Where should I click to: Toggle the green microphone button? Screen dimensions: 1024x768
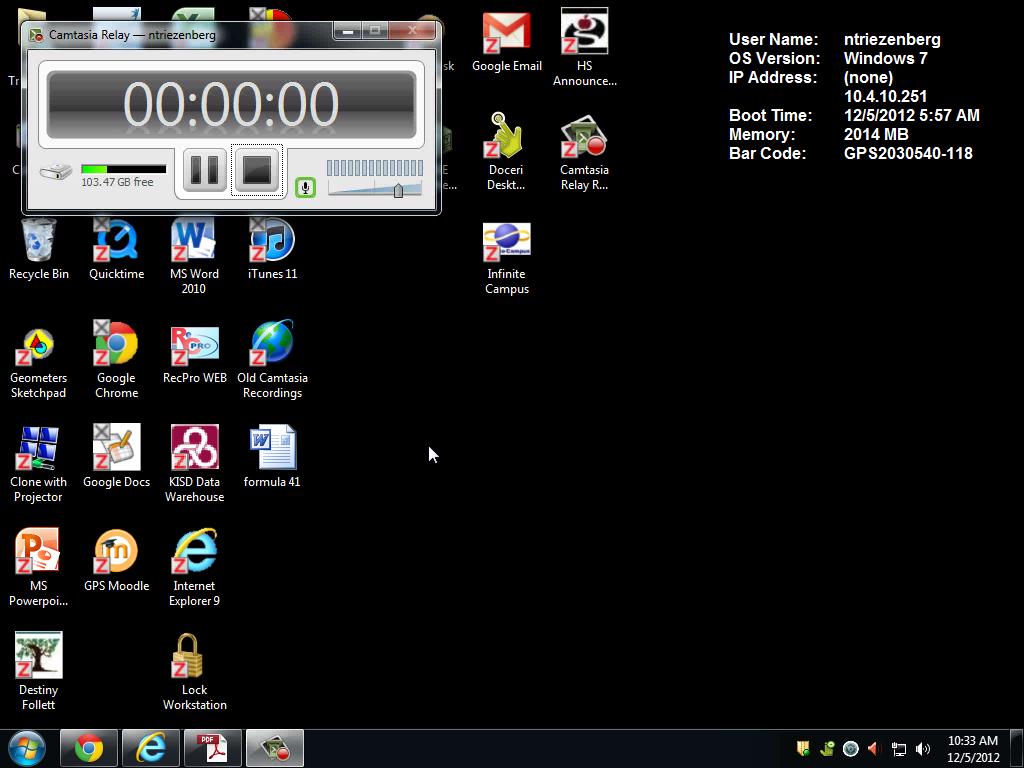pos(305,187)
